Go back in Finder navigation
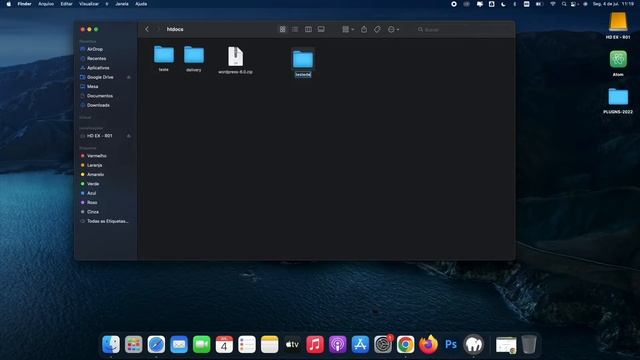This screenshot has height=360, width=640. tap(147, 29)
